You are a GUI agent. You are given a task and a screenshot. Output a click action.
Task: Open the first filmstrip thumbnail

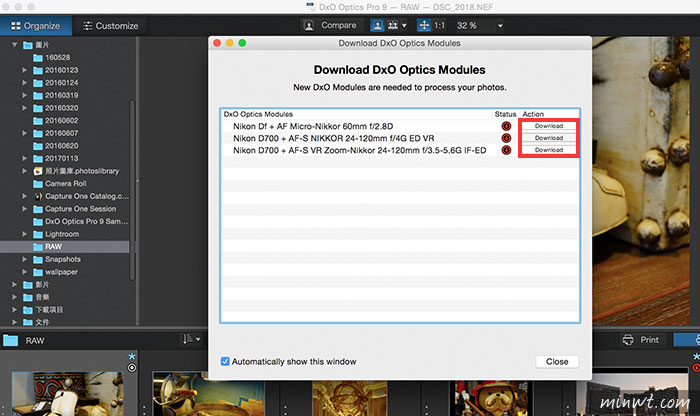67,394
